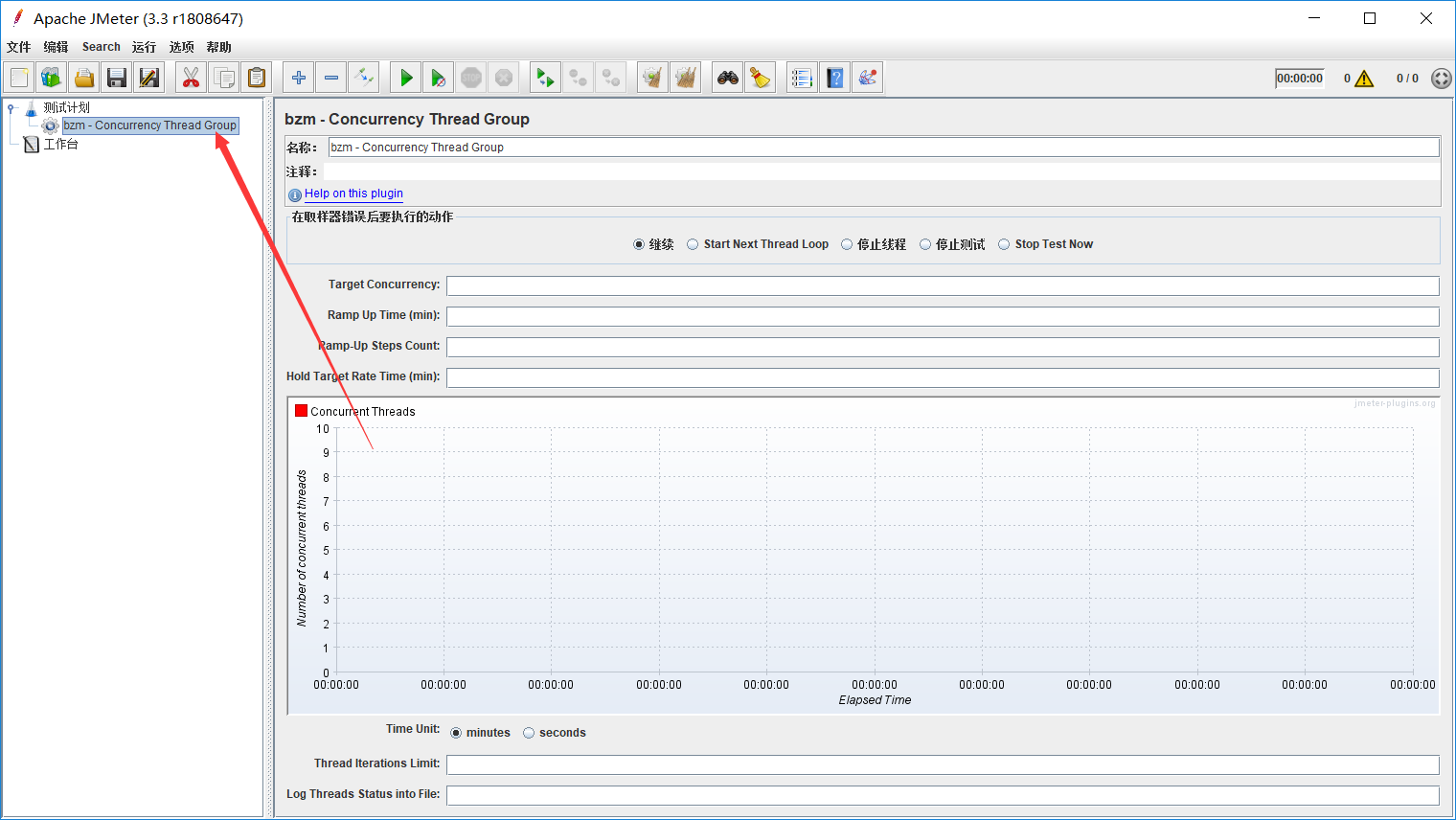Click the 0 / 0 thread counter

(x=1407, y=79)
